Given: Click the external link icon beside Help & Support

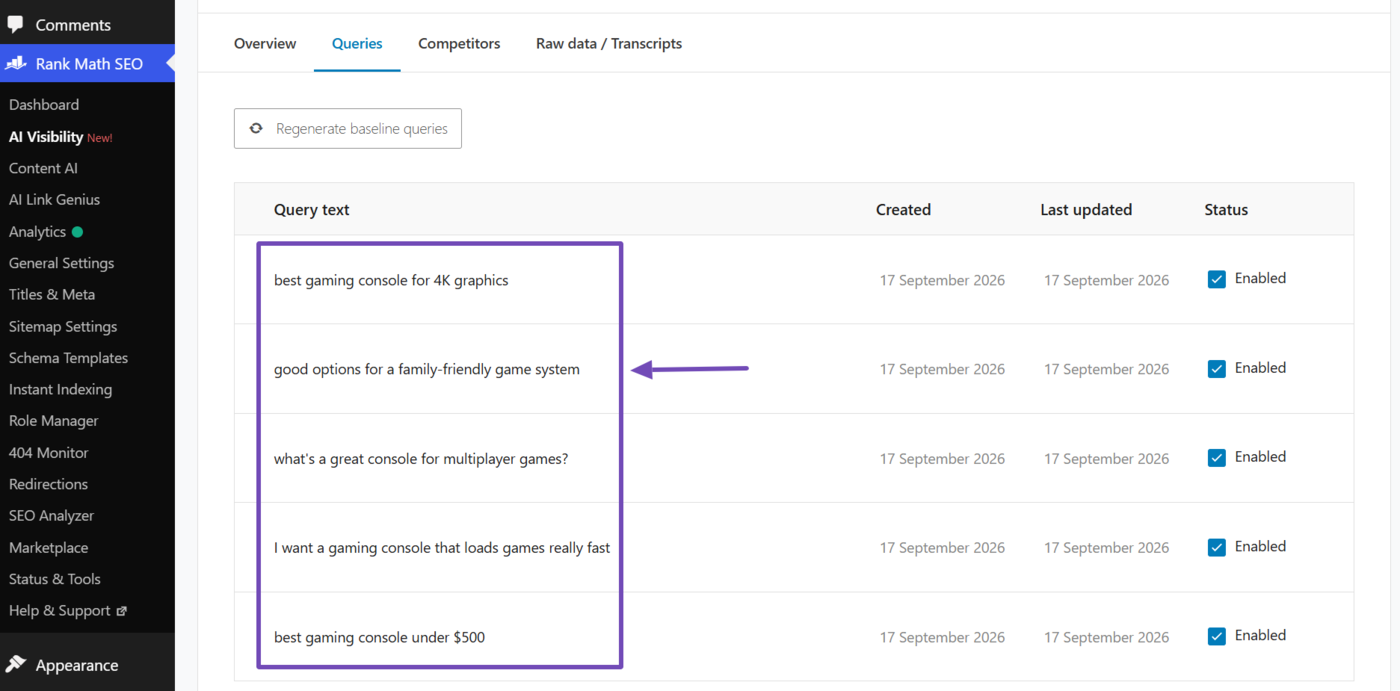Looking at the screenshot, I should (122, 611).
